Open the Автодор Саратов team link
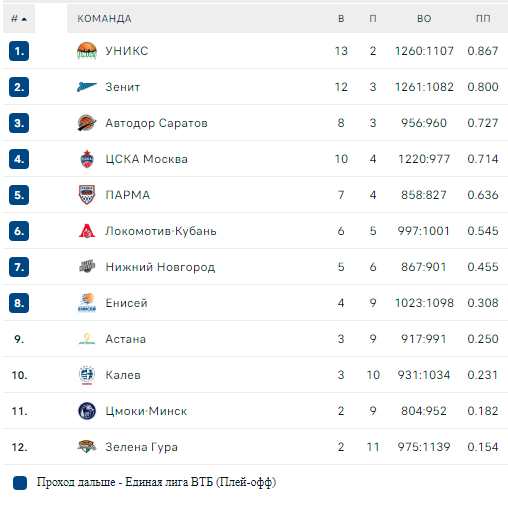 (x=156, y=123)
